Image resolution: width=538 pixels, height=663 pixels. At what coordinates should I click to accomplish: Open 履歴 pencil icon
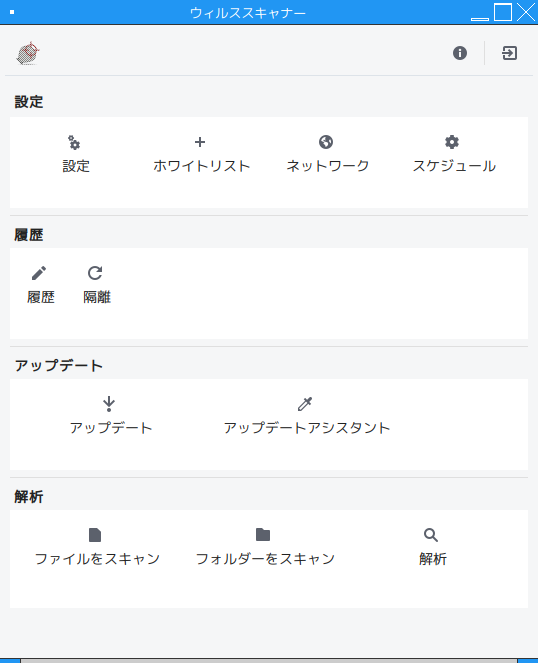[39, 273]
